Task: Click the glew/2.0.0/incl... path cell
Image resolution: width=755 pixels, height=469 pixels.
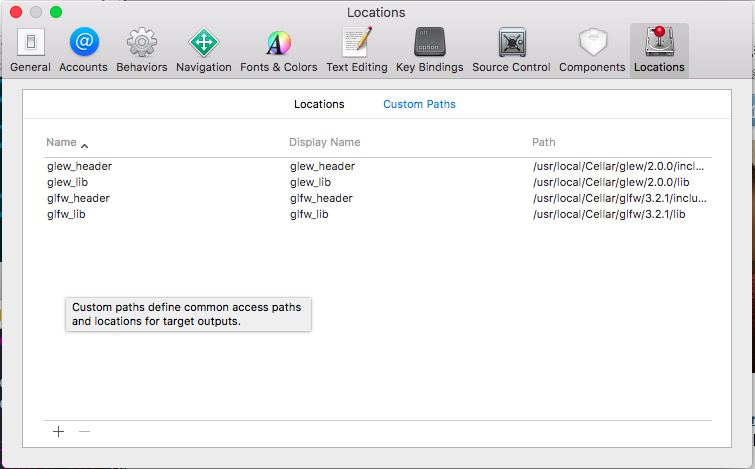Action: click(x=619, y=166)
